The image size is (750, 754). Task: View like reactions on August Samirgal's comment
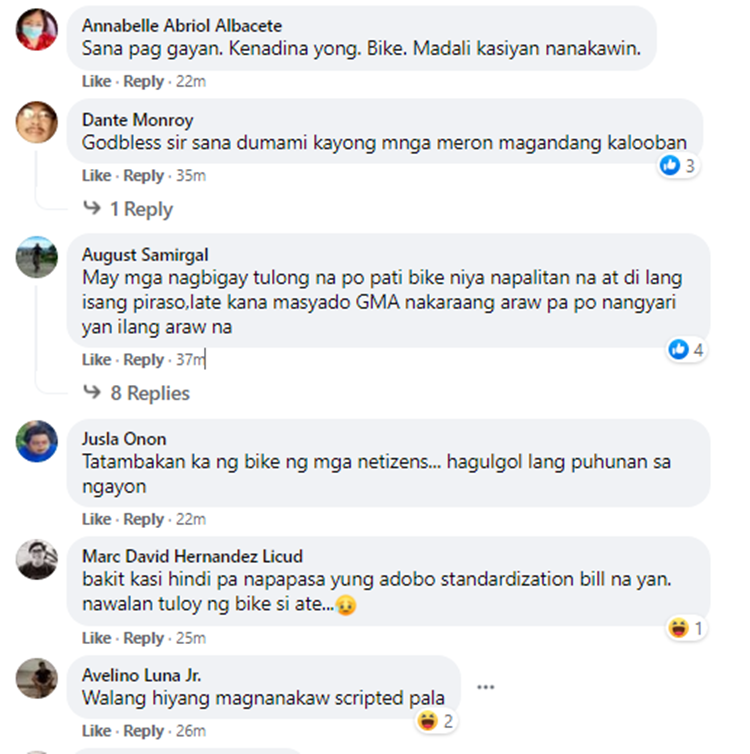tap(687, 350)
